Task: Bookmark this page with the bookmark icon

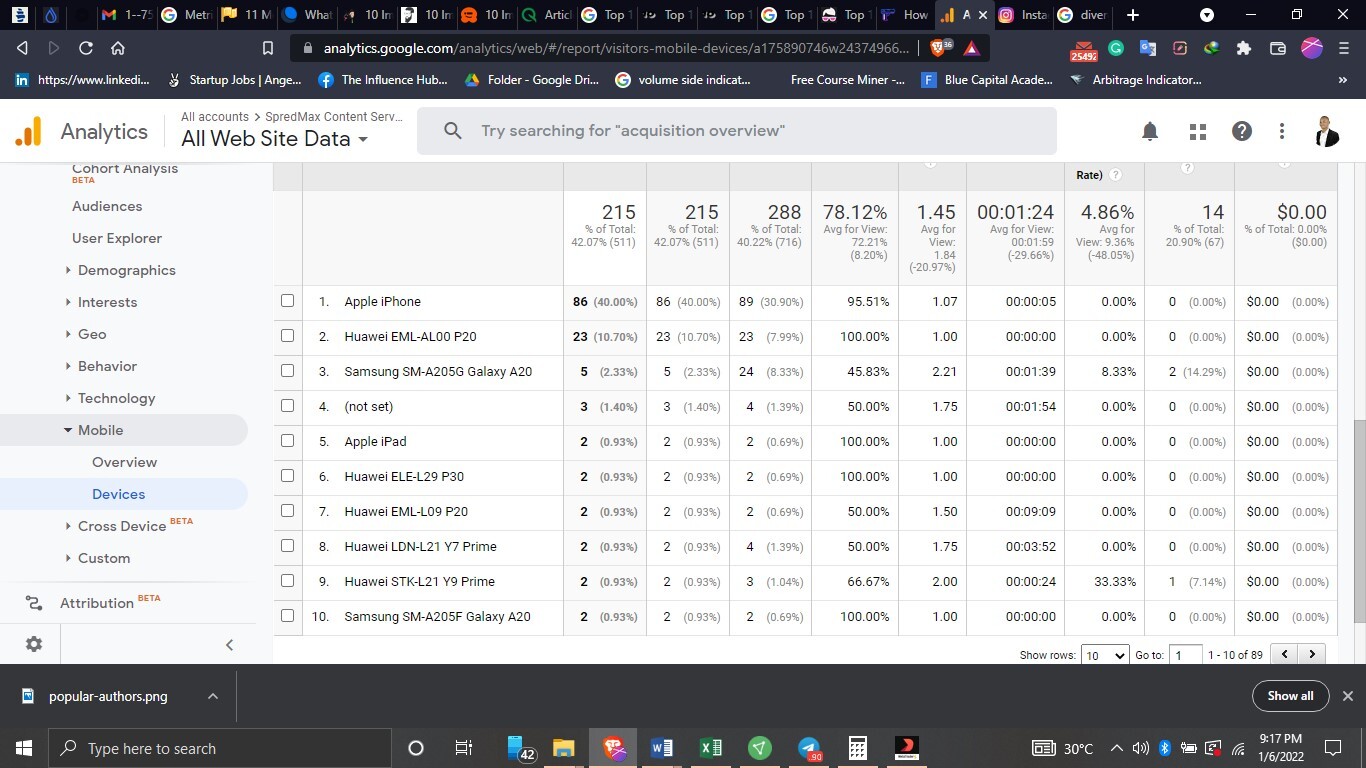Action: point(267,48)
